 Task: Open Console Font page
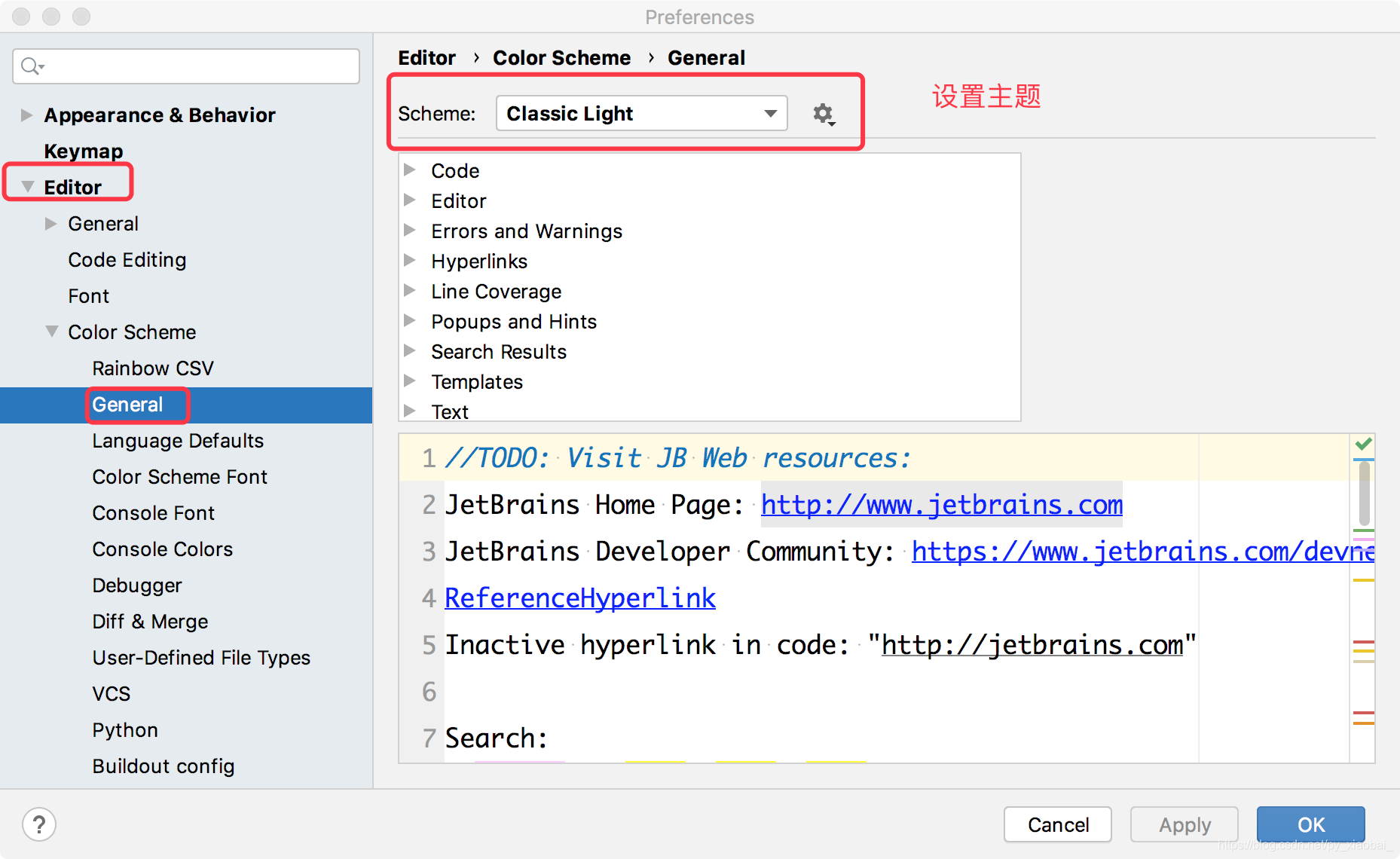coord(154,513)
